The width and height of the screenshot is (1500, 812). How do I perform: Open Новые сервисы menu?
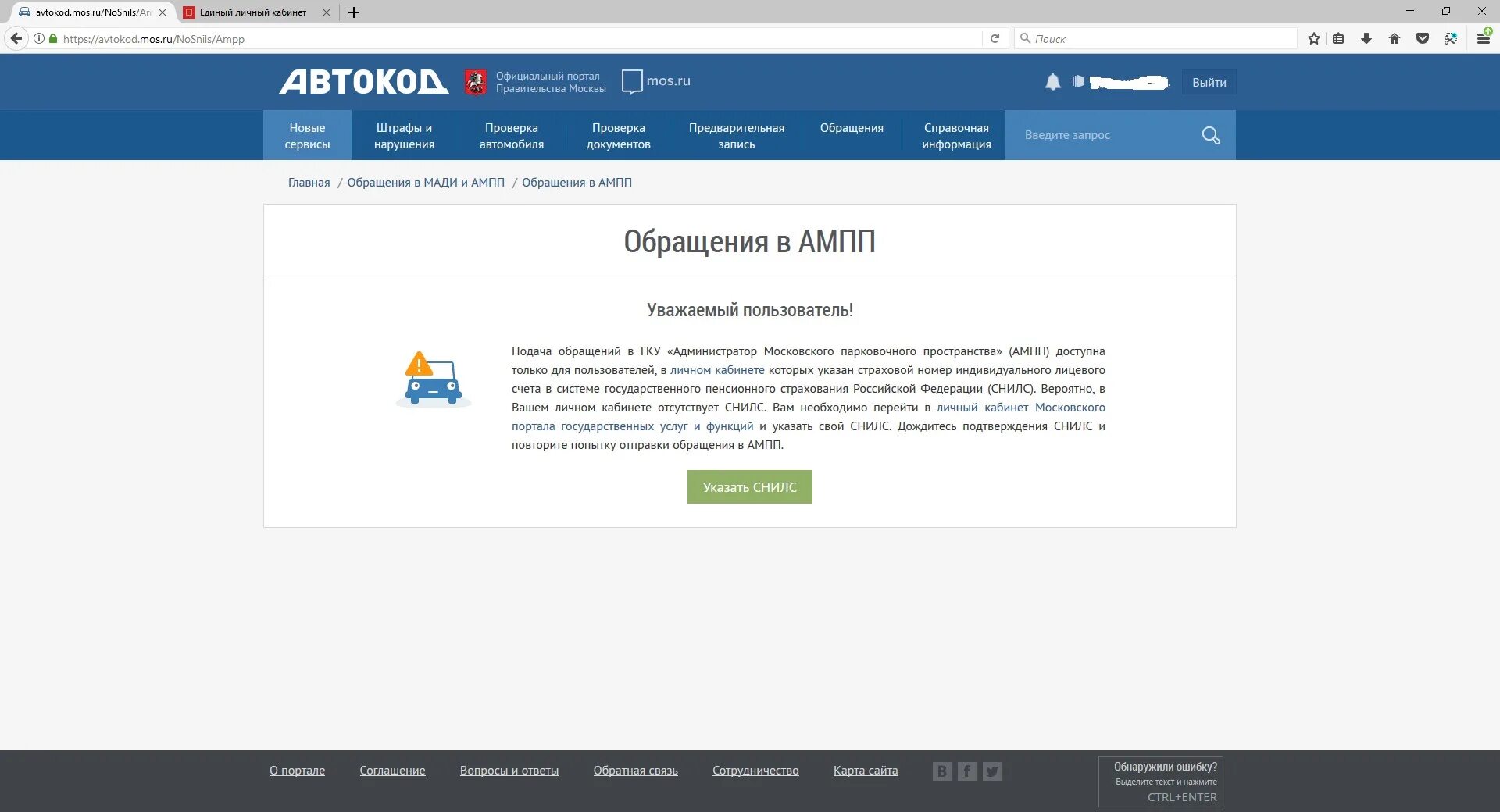coord(307,136)
